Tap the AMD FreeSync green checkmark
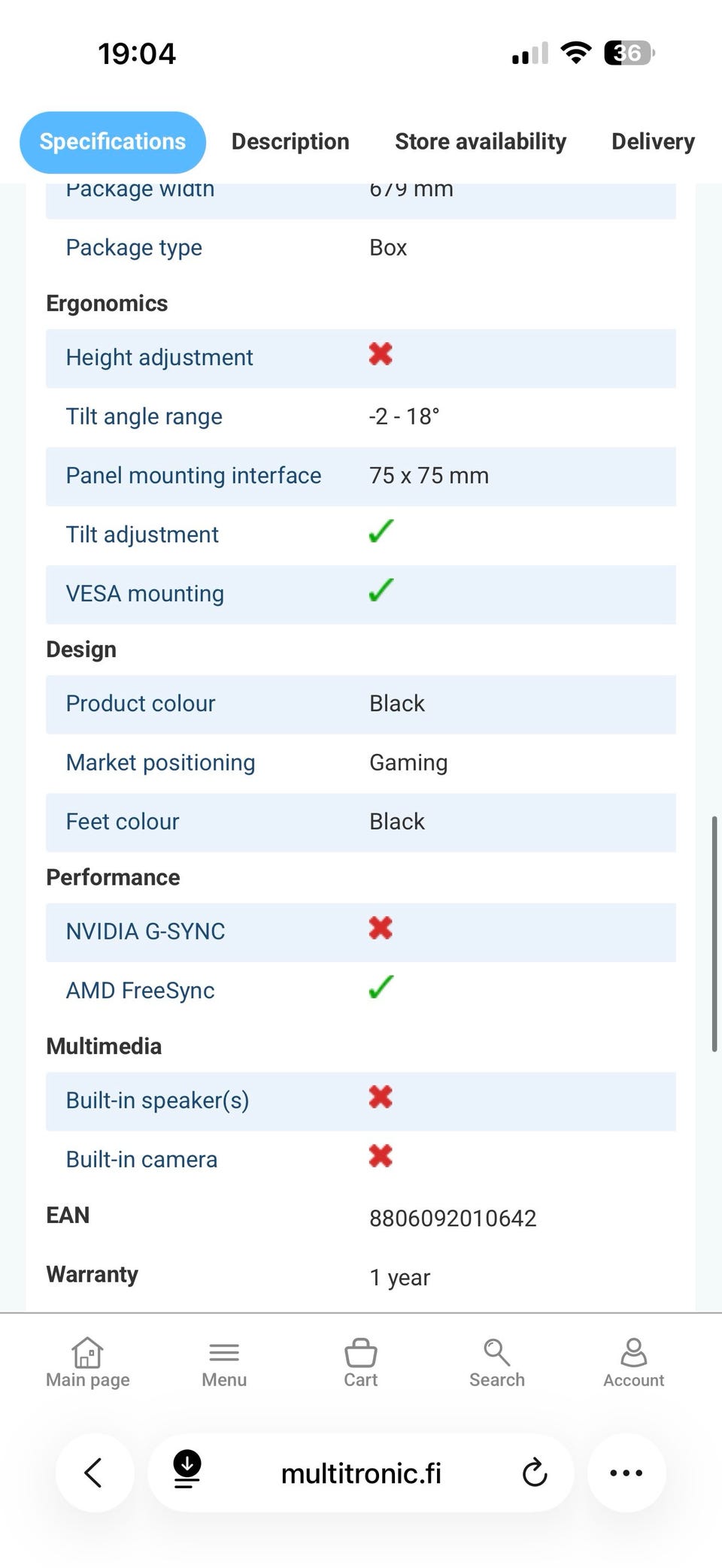Viewport: 722px width, 1568px height. [x=381, y=988]
